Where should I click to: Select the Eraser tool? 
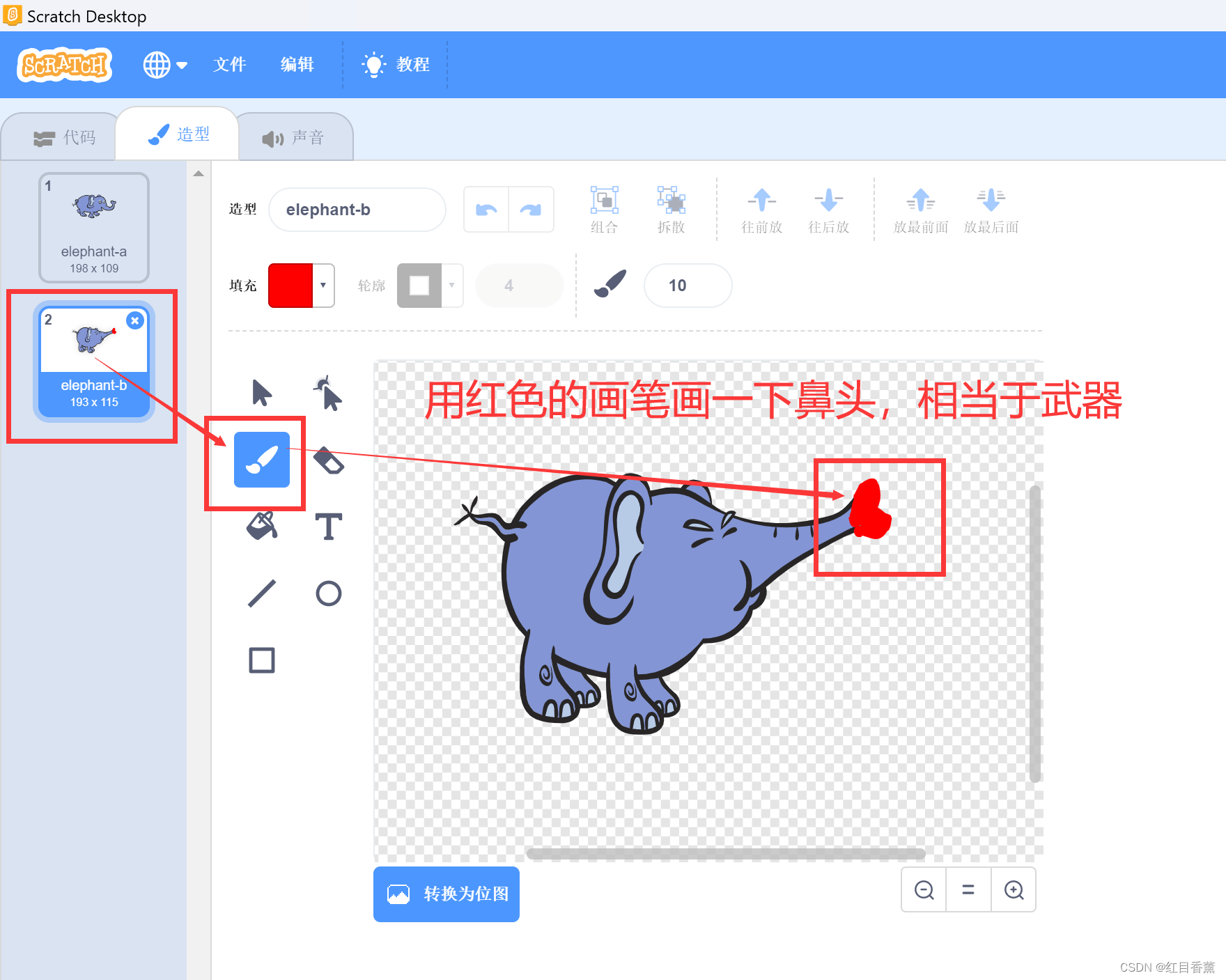pos(329,460)
